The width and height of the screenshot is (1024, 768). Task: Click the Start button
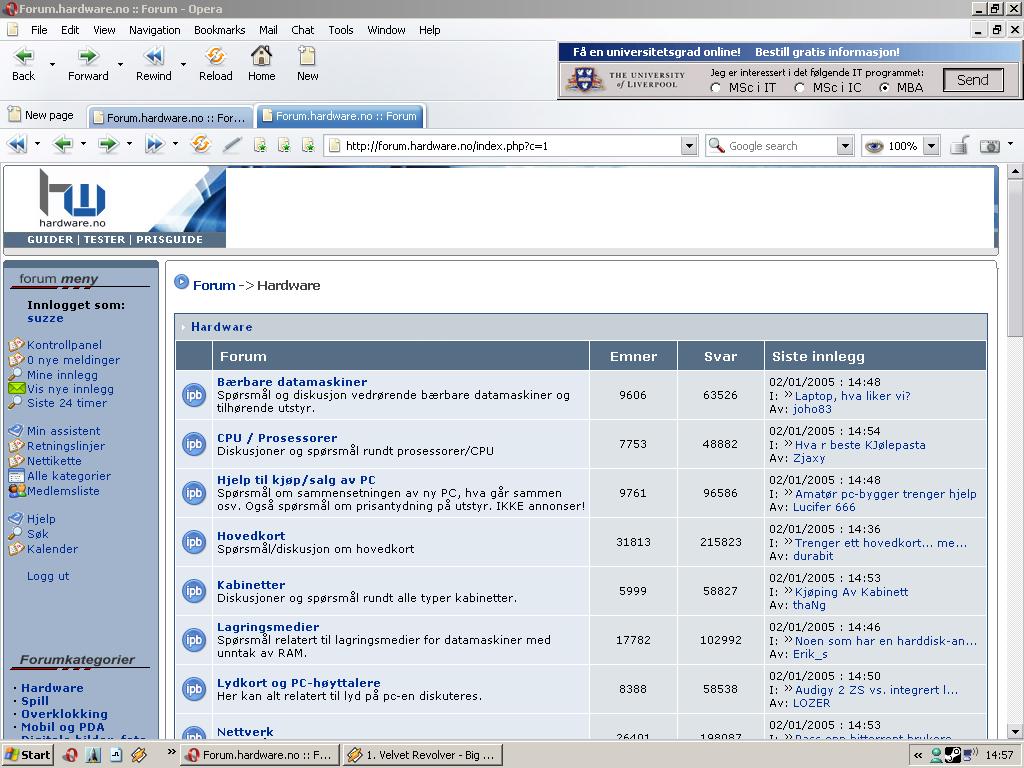click(27, 755)
